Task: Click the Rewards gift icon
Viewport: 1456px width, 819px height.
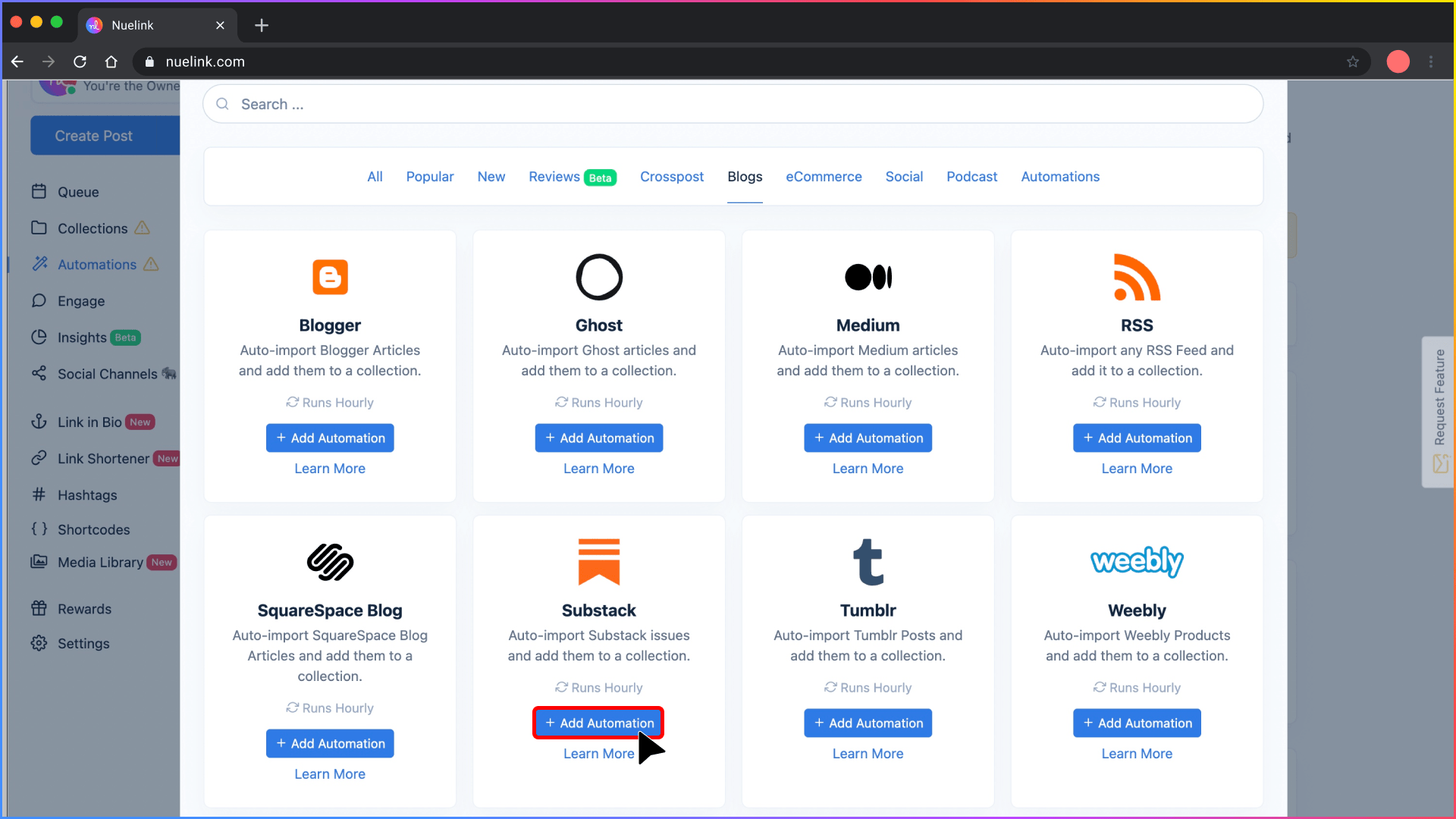Action: [39, 608]
